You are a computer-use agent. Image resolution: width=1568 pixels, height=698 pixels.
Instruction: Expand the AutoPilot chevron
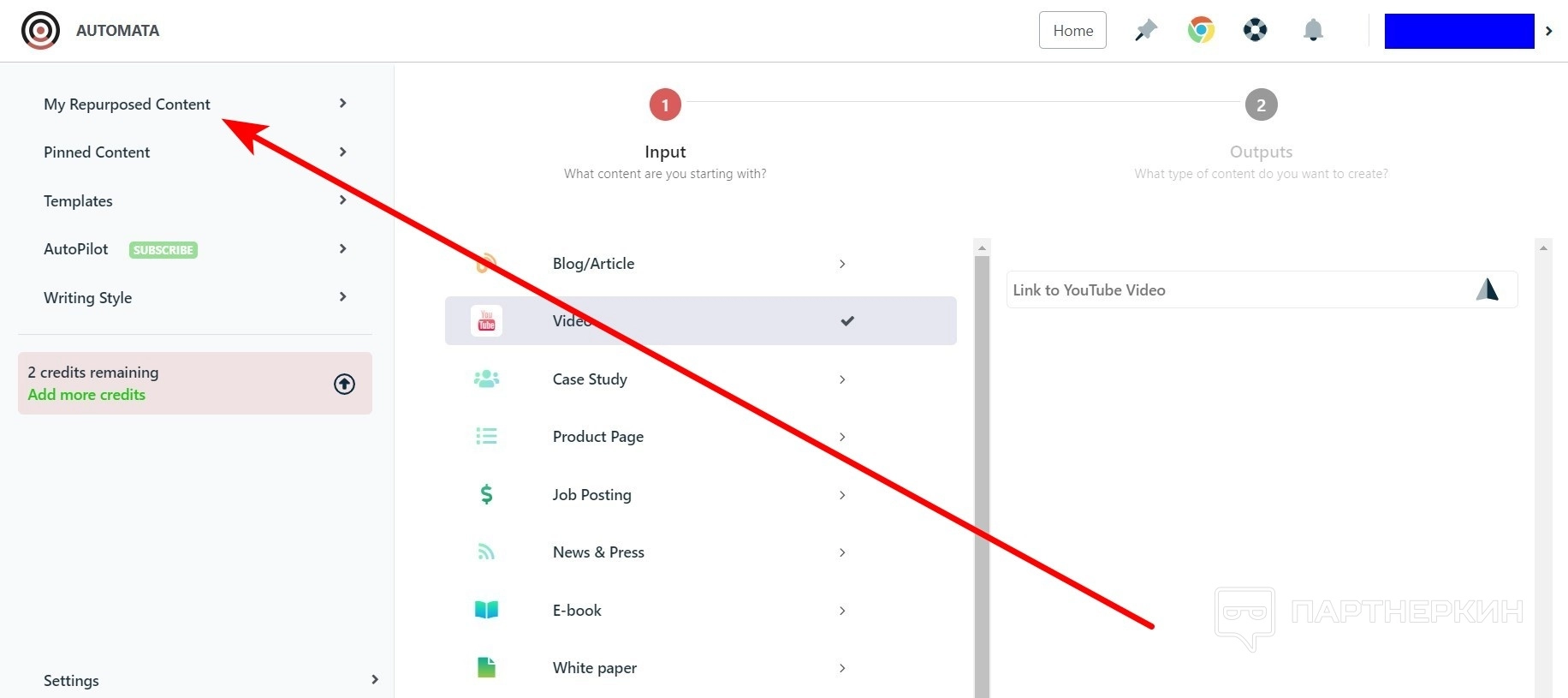pos(342,248)
